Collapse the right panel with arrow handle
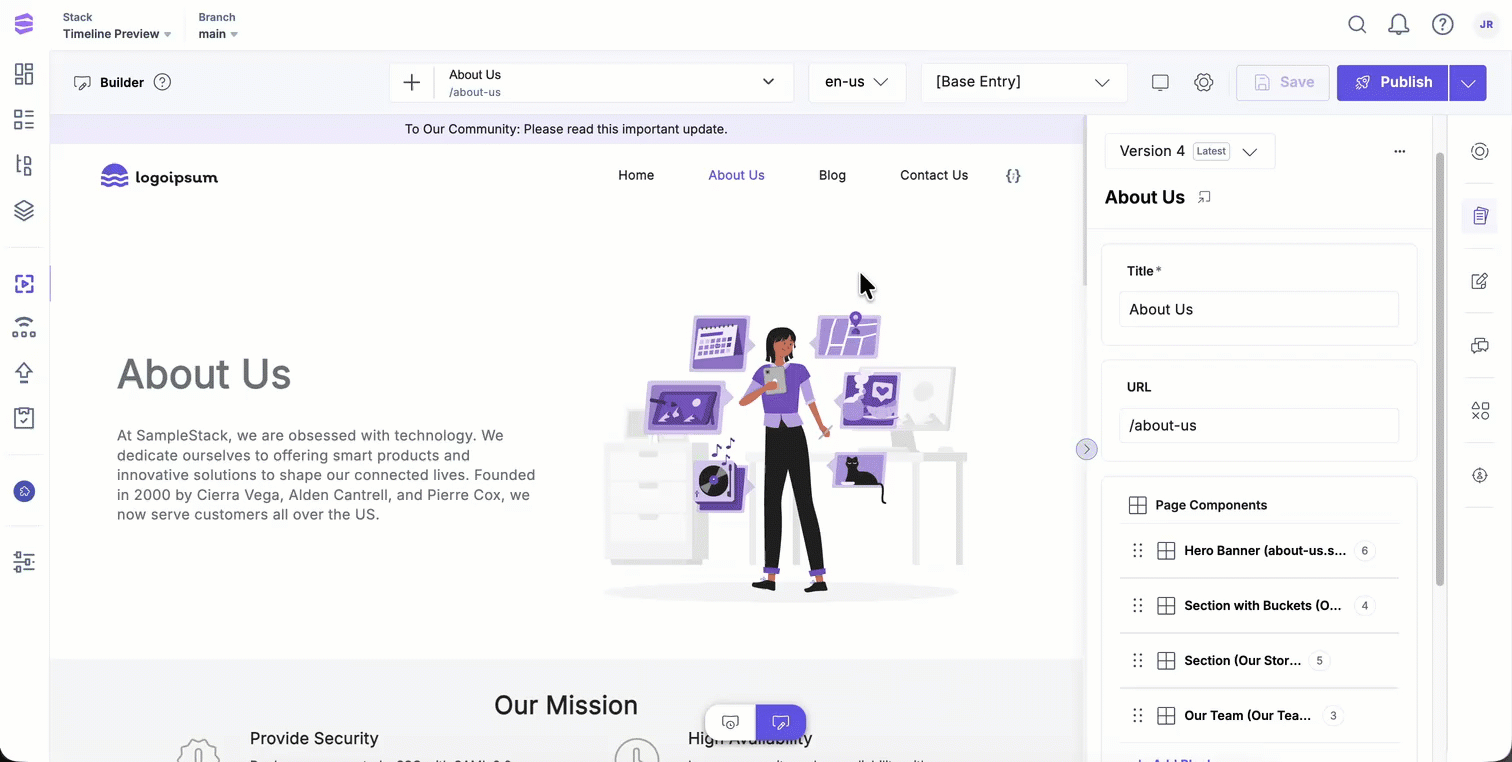 (1086, 449)
